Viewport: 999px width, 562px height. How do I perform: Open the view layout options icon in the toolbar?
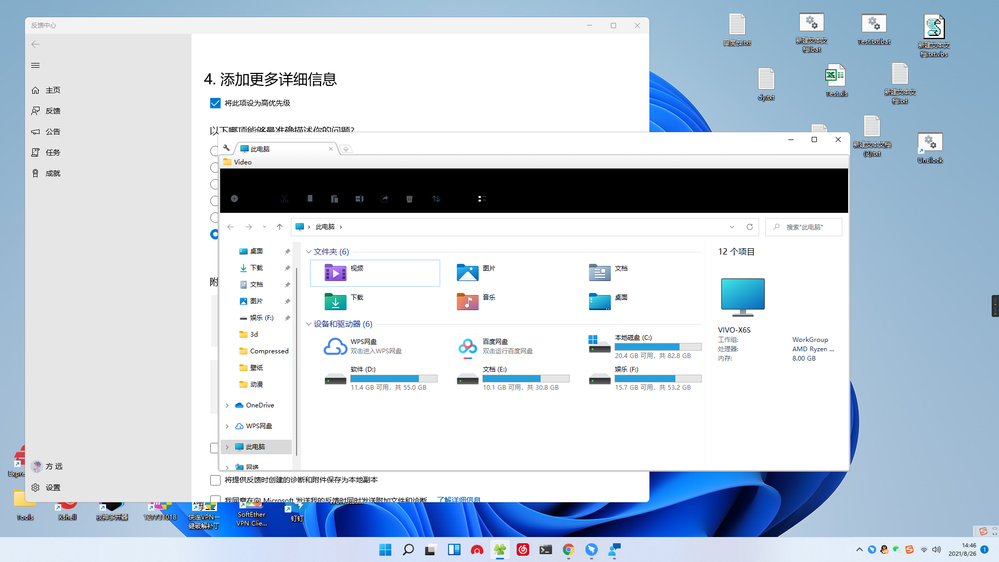482,199
